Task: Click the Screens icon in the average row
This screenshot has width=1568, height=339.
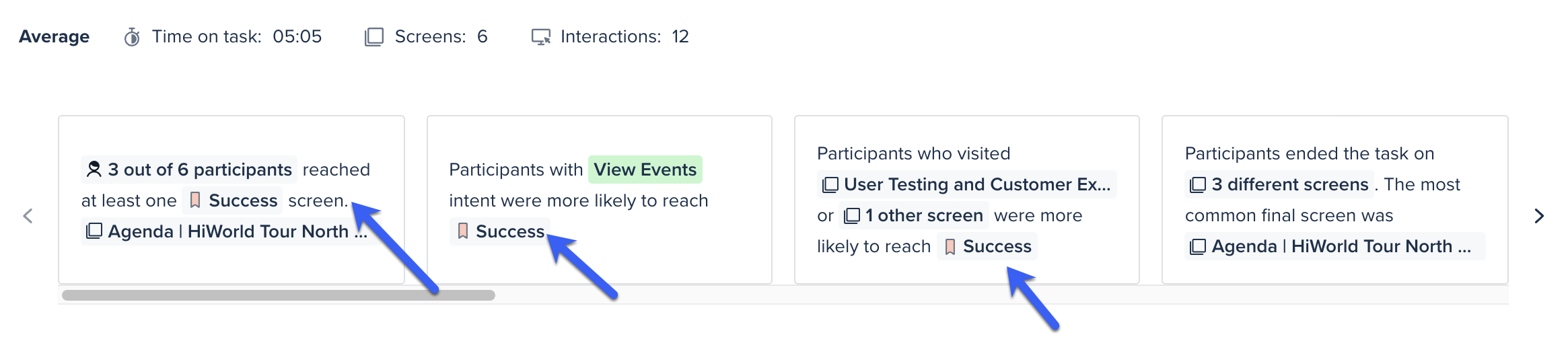Action: [374, 37]
